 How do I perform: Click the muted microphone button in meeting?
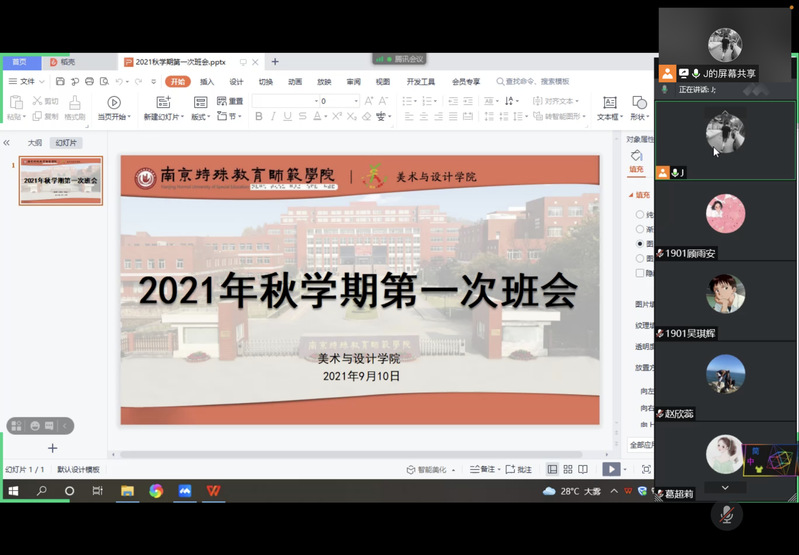pos(726,514)
